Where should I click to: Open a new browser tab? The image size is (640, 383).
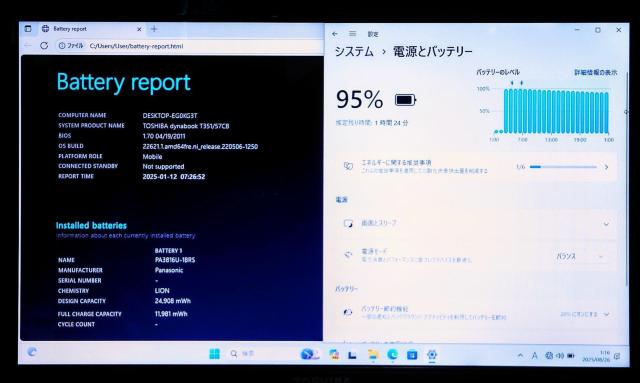(154, 29)
